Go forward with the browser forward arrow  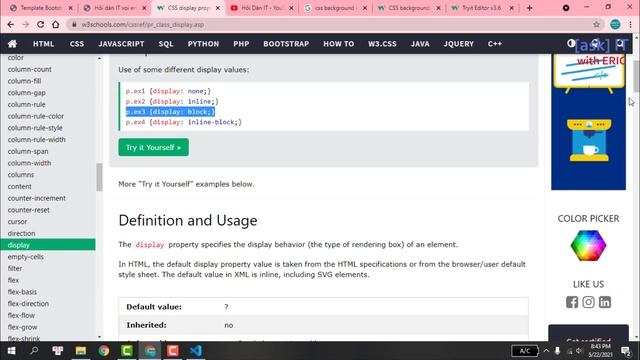pyautogui.click(x=25, y=24)
